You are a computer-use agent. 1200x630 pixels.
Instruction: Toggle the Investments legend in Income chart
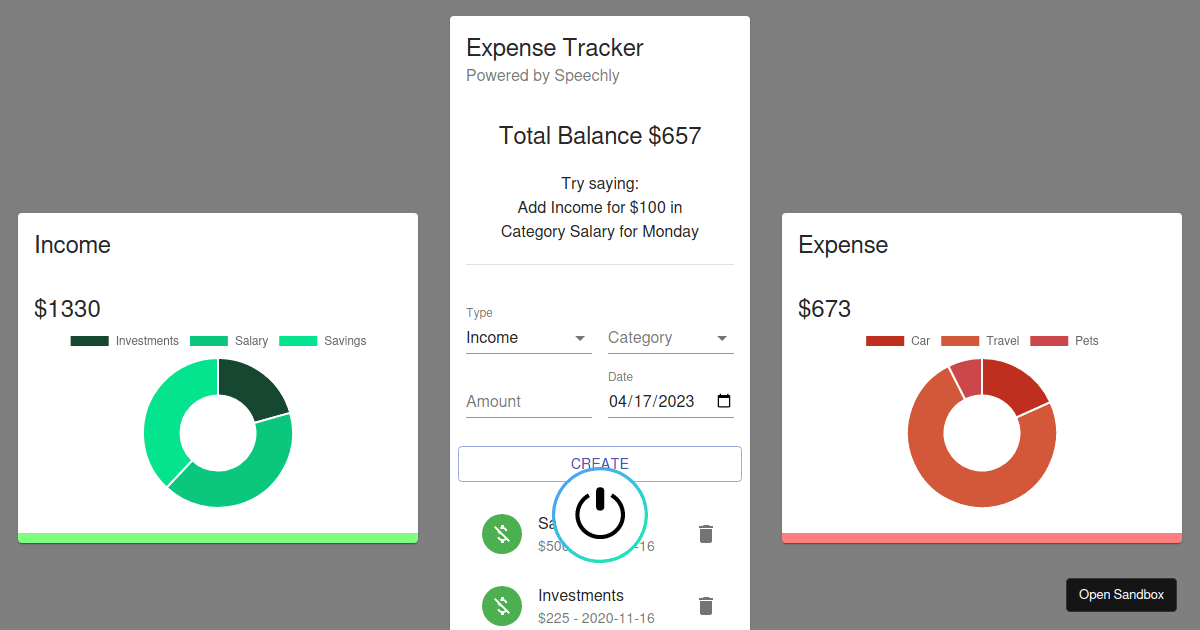click(125, 341)
